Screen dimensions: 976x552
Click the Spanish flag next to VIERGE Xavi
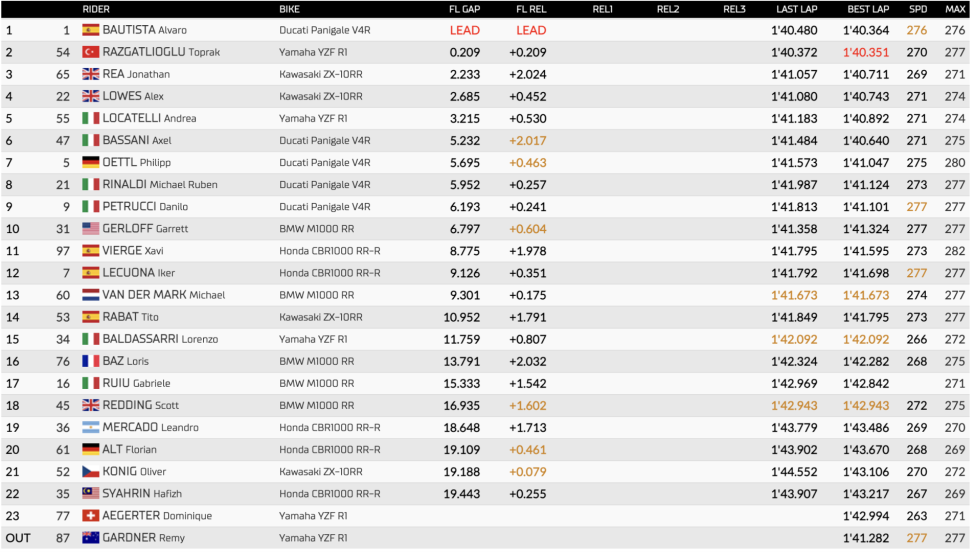pos(91,251)
